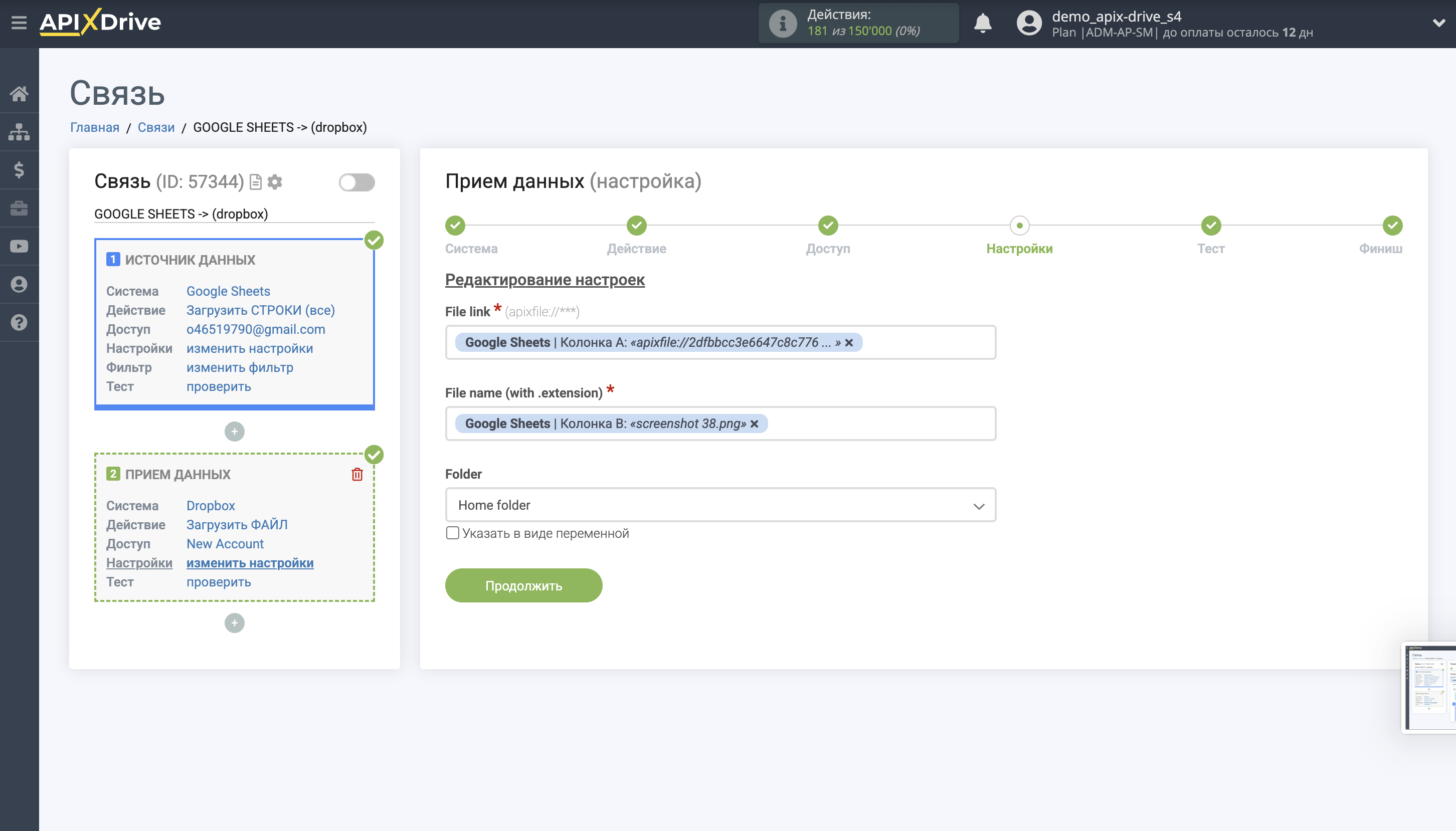Click the Продолжить button

pos(523,585)
